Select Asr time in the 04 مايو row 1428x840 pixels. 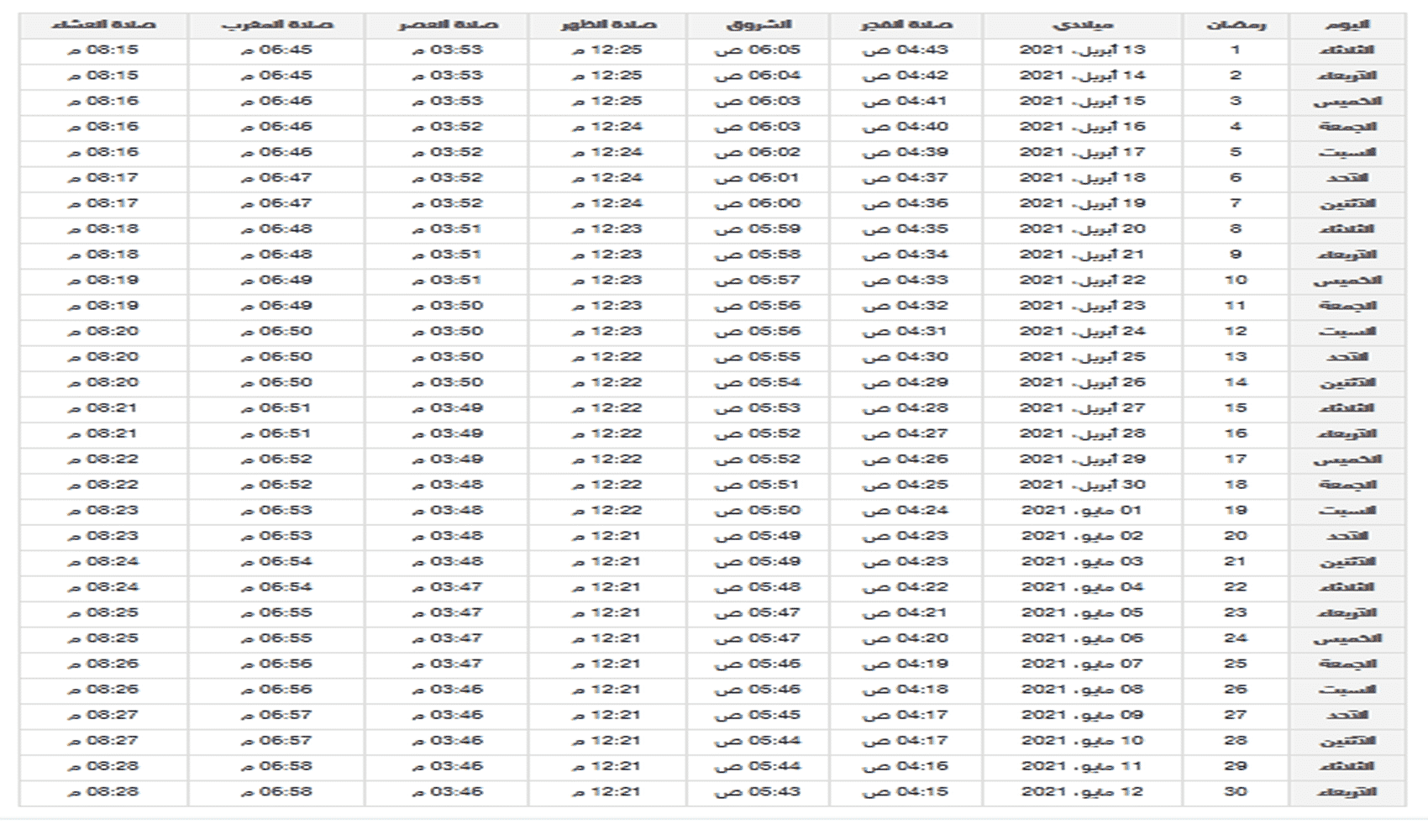[447, 587]
